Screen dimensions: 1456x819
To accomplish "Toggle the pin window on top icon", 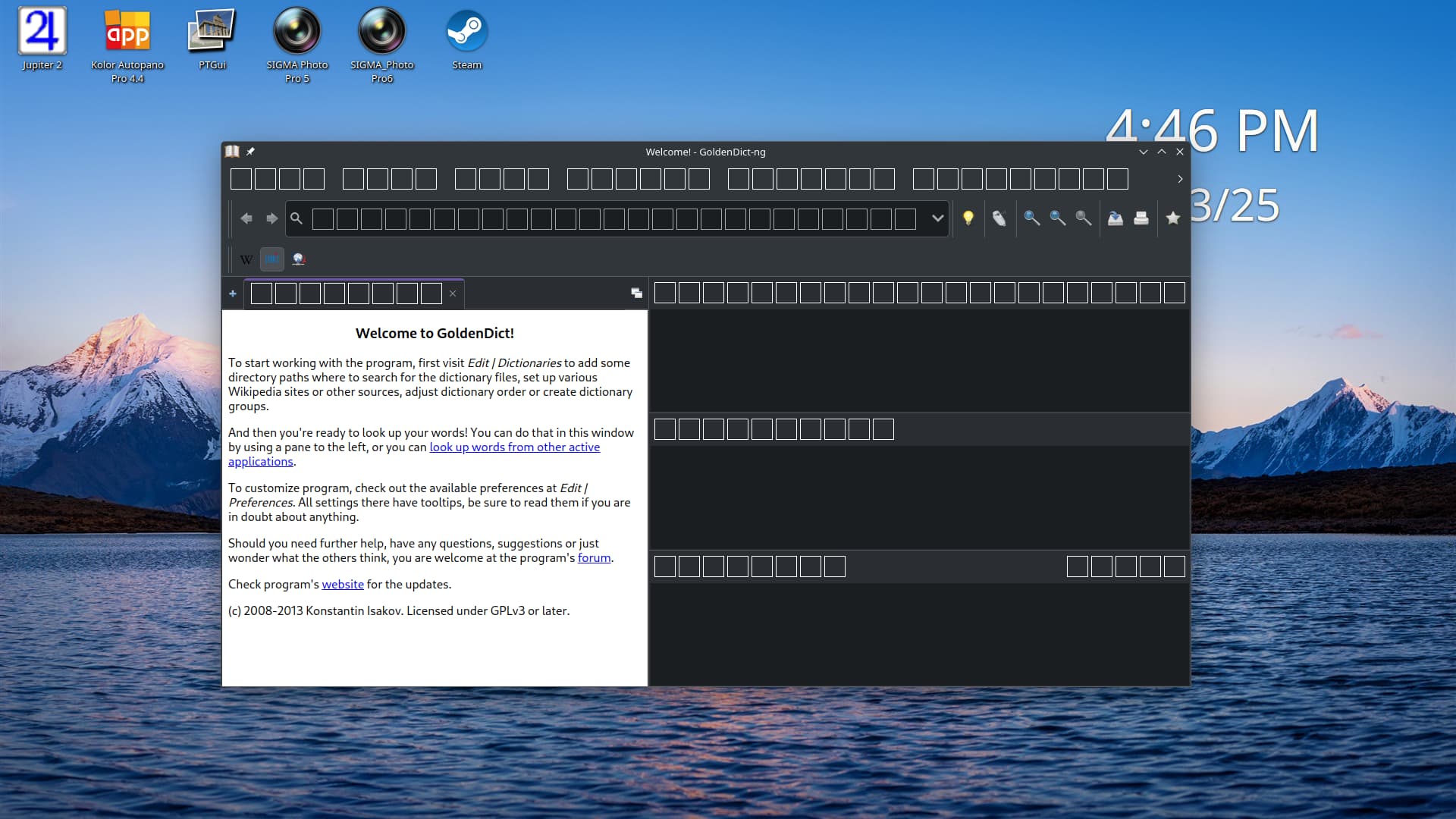I will click(250, 152).
